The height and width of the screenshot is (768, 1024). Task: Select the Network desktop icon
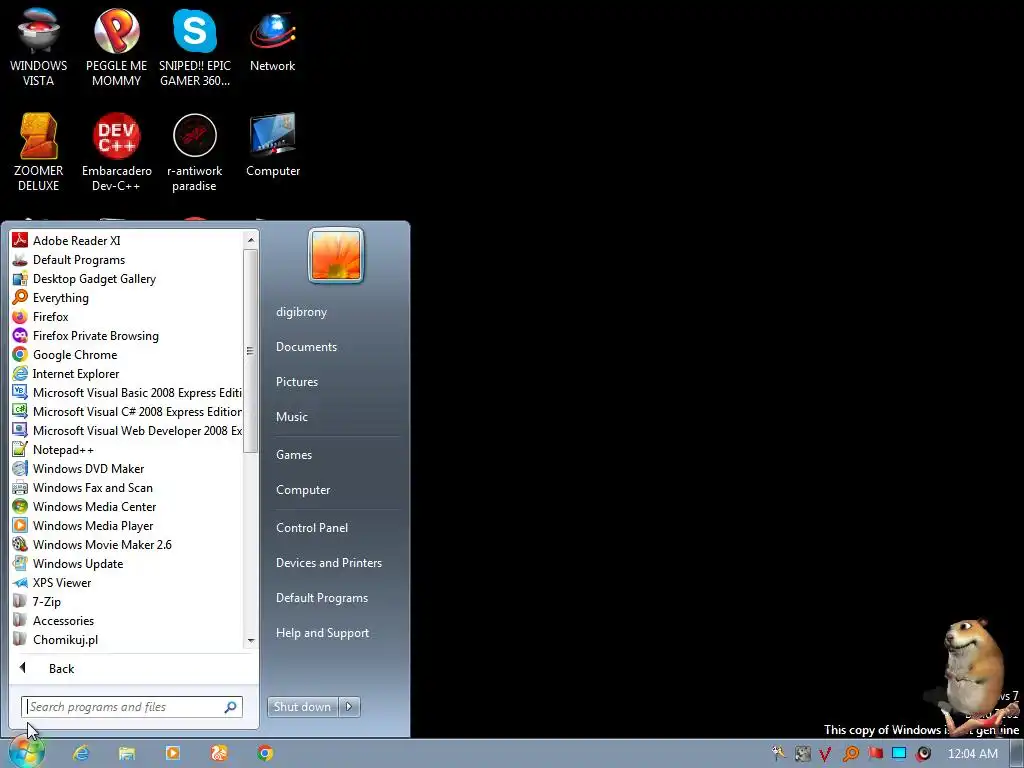(272, 40)
